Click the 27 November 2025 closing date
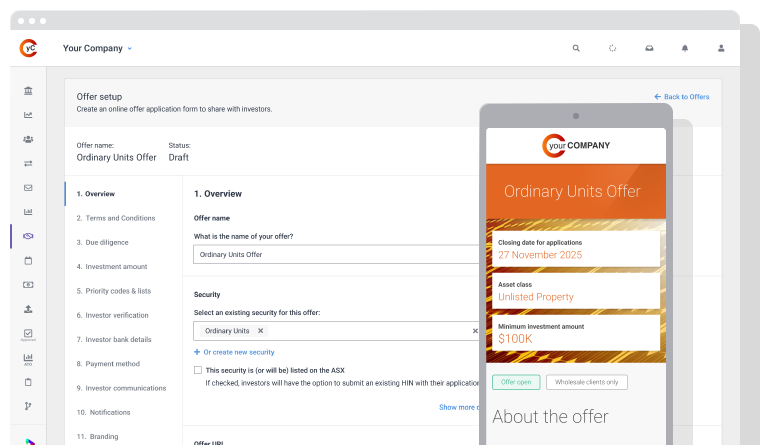Screen dimensions: 770x445 (x=540, y=255)
